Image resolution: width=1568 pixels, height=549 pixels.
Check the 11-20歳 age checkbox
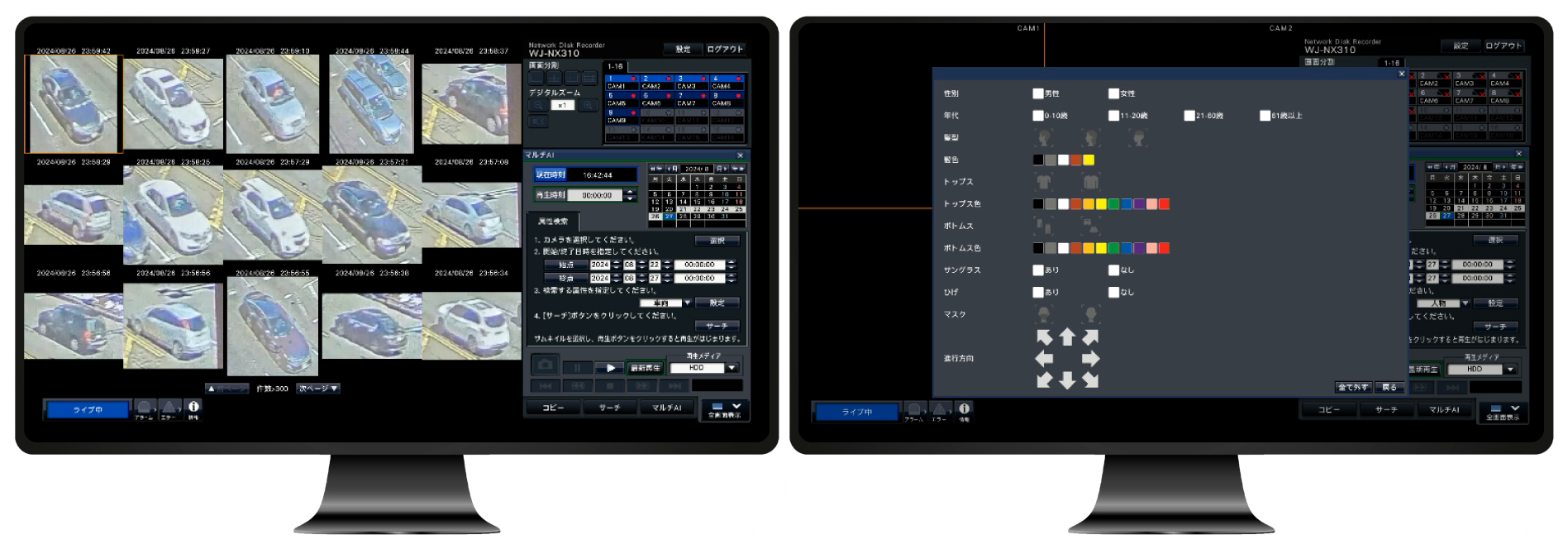[x=1113, y=116]
